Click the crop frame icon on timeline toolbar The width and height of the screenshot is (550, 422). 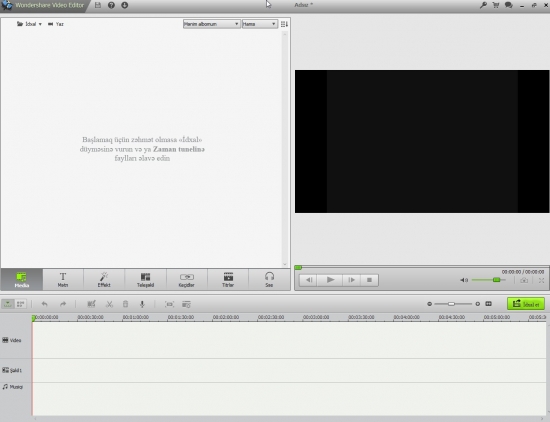[x=169, y=304]
